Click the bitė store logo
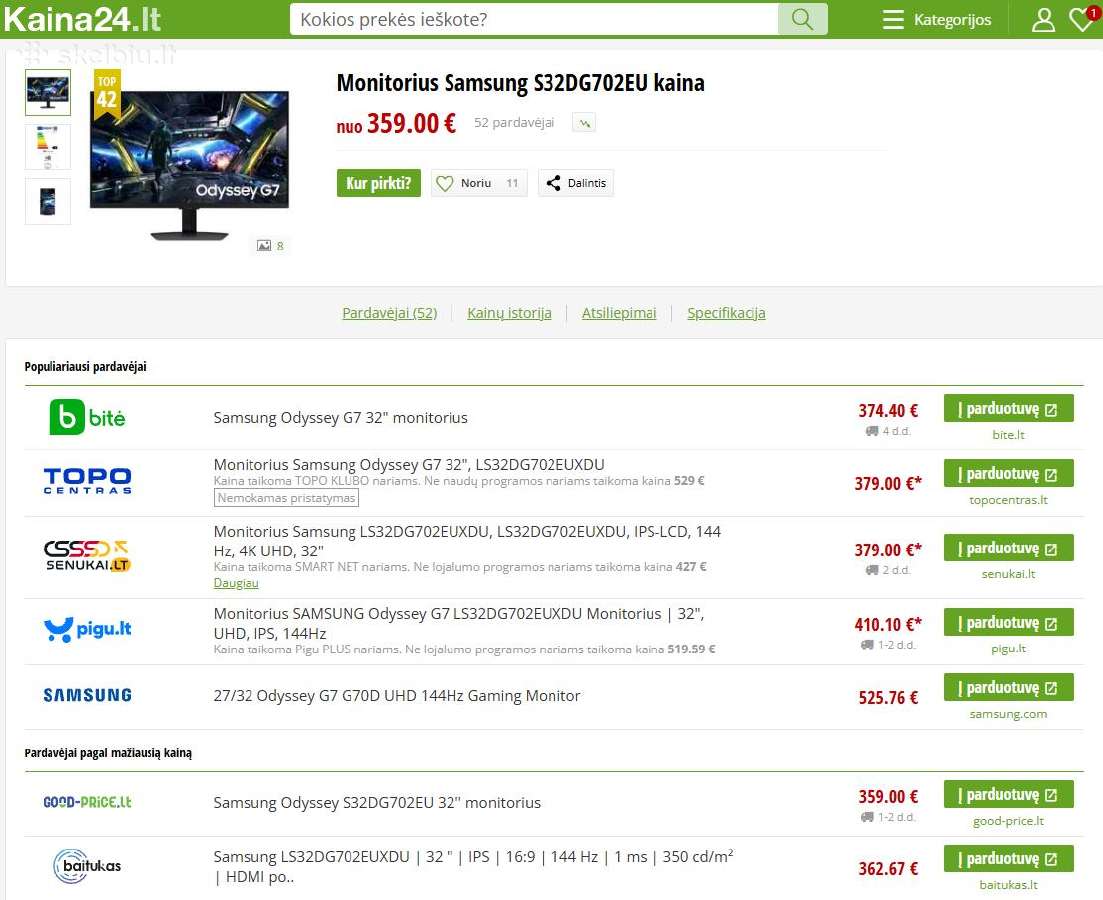1103x900 pixels. (87, 417)
